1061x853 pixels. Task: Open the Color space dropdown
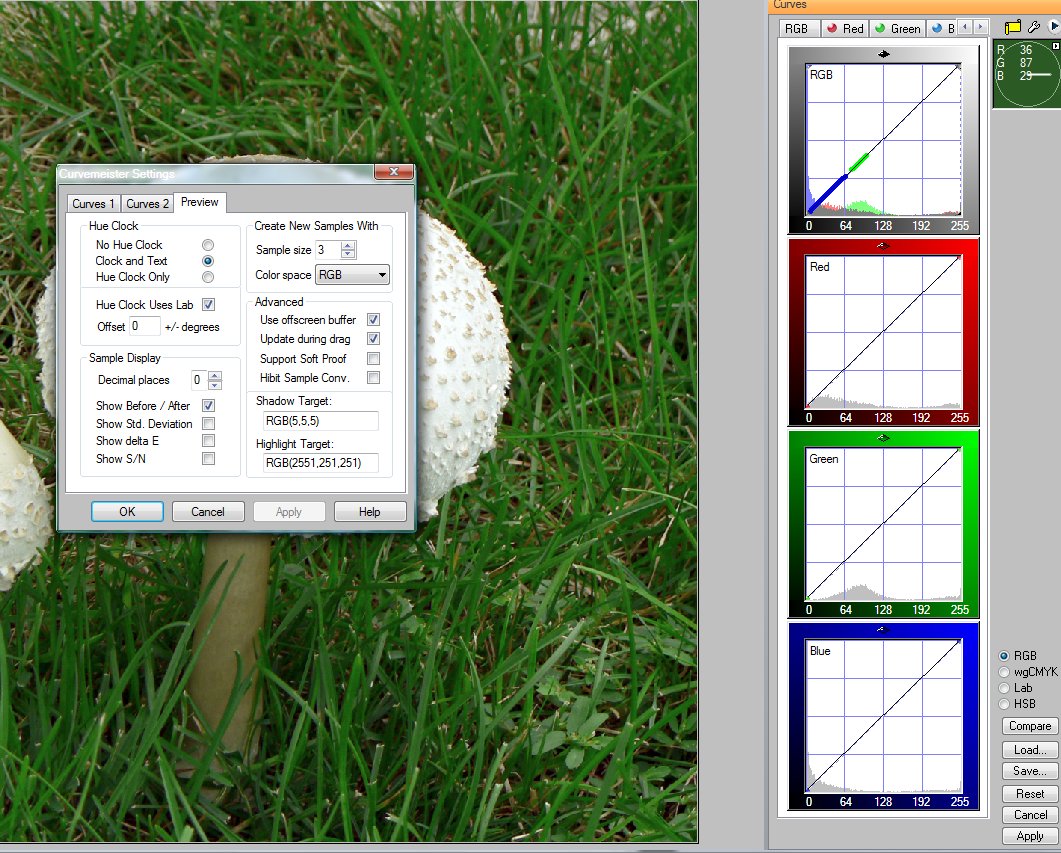point(352,275)
